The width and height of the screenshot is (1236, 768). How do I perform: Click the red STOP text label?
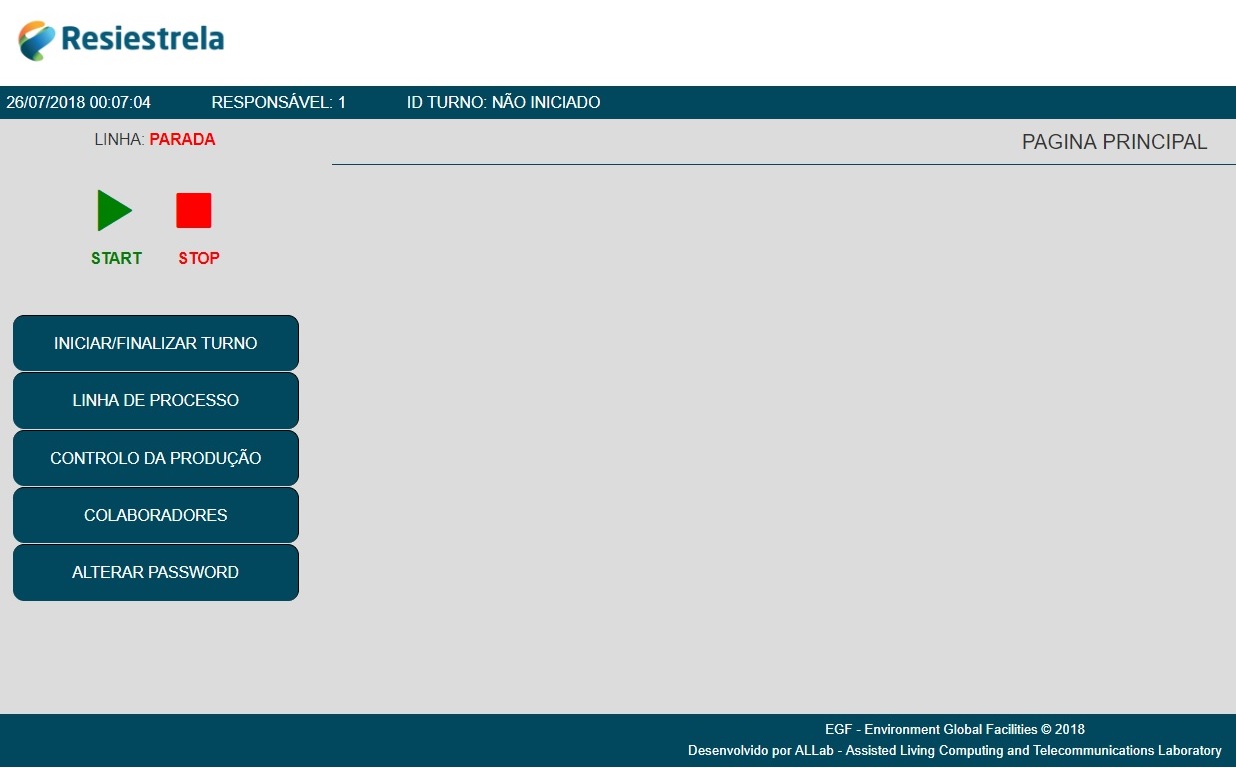199,258
